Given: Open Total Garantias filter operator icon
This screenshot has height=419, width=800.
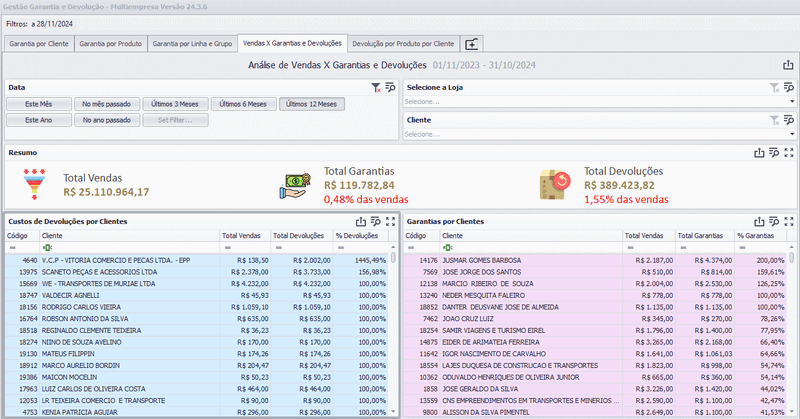Looking at the screenshot, I should [683, 248].
